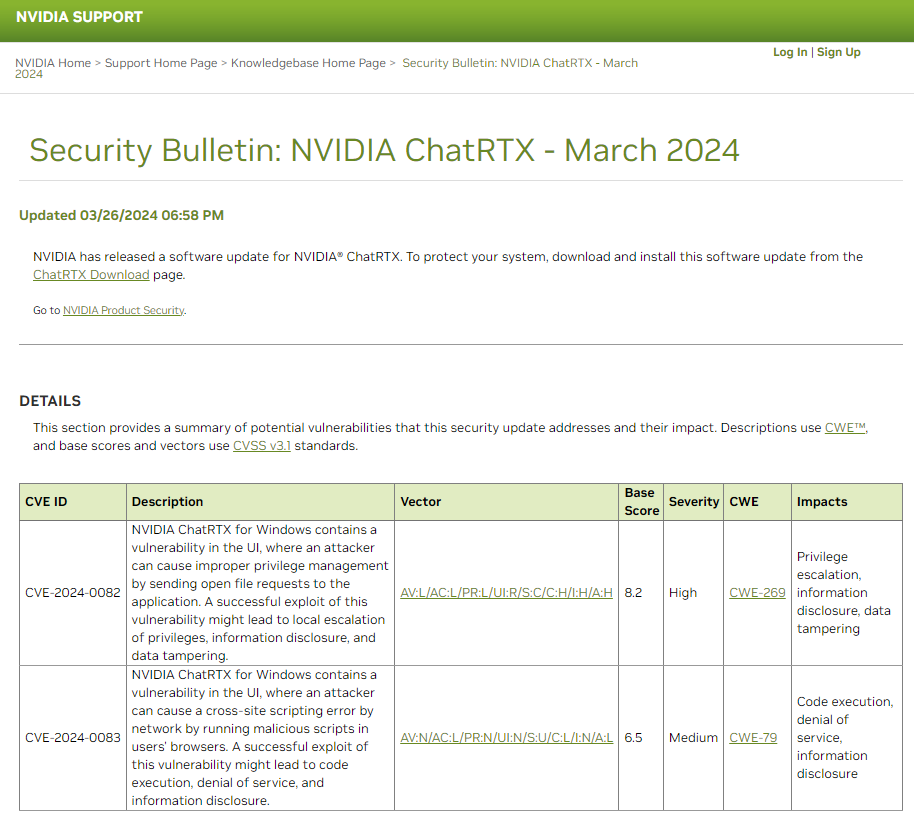Go to NVIDIA Home breadcrumb
Image resolution: width=914 pixels, height=821 pixels.
click(x=53, y=63)
